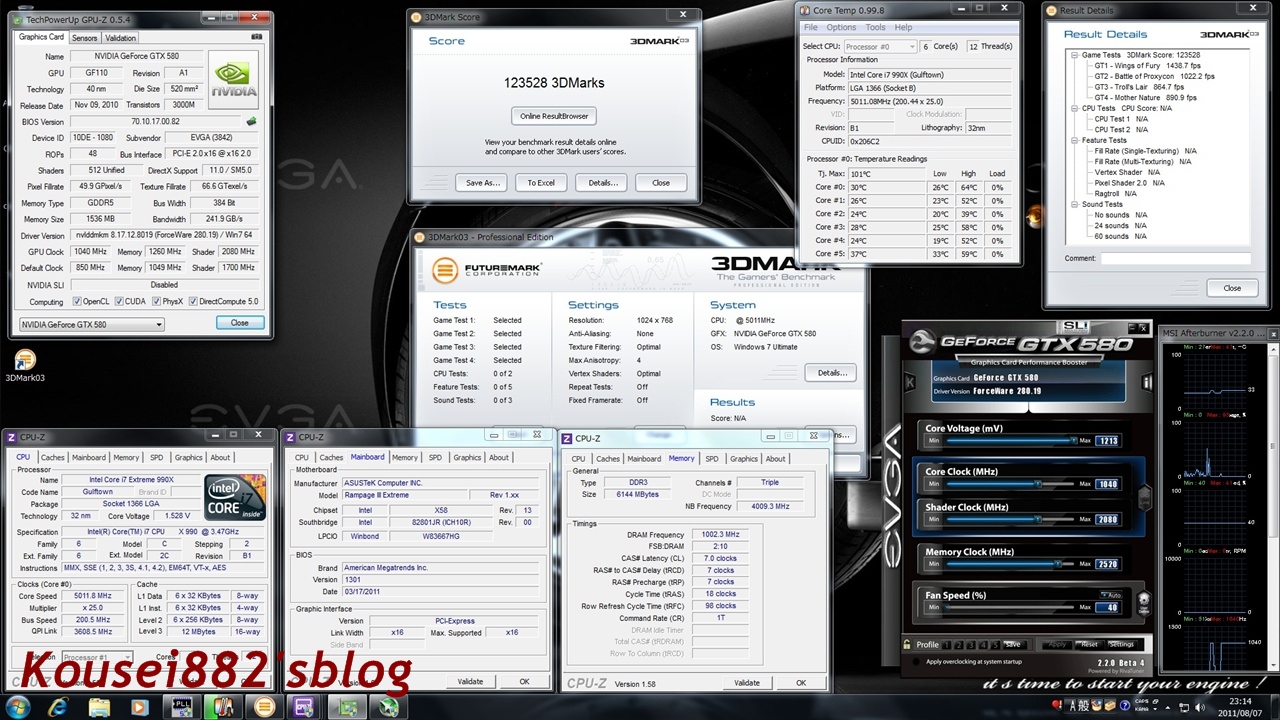Click the Link clocks button in EVGA Precision
The image size is (1280, 720).
[1144, 497]
